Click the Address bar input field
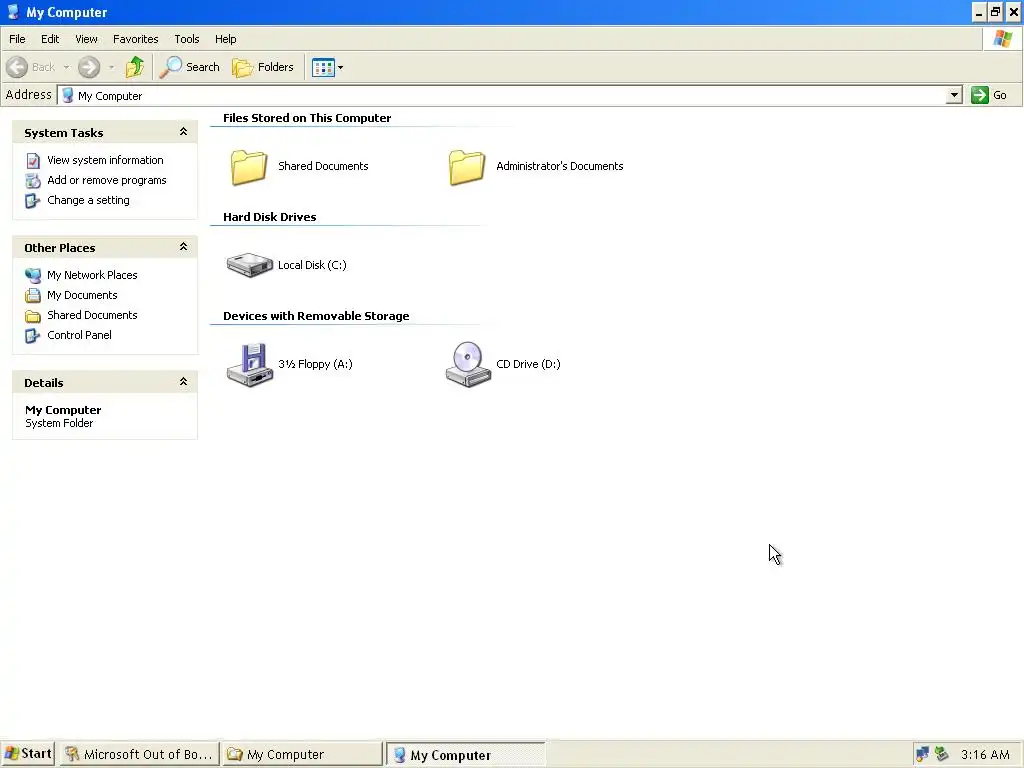The image size is (1024, 768). (509, 95)
